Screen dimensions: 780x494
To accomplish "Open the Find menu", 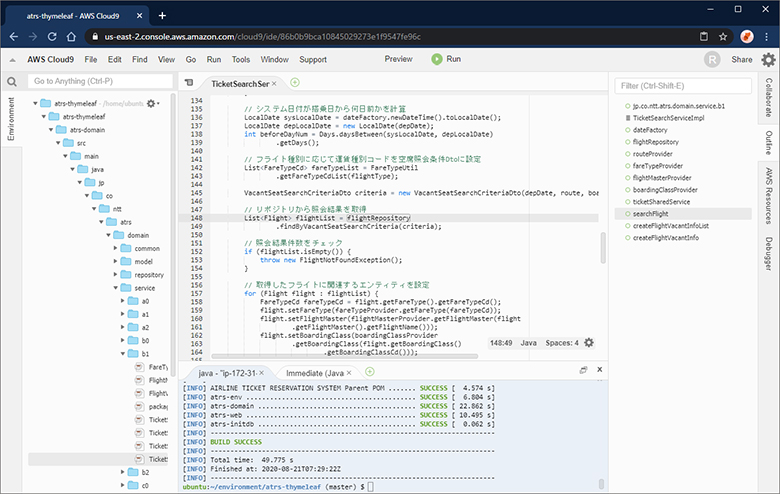I will tap(140, 60).
